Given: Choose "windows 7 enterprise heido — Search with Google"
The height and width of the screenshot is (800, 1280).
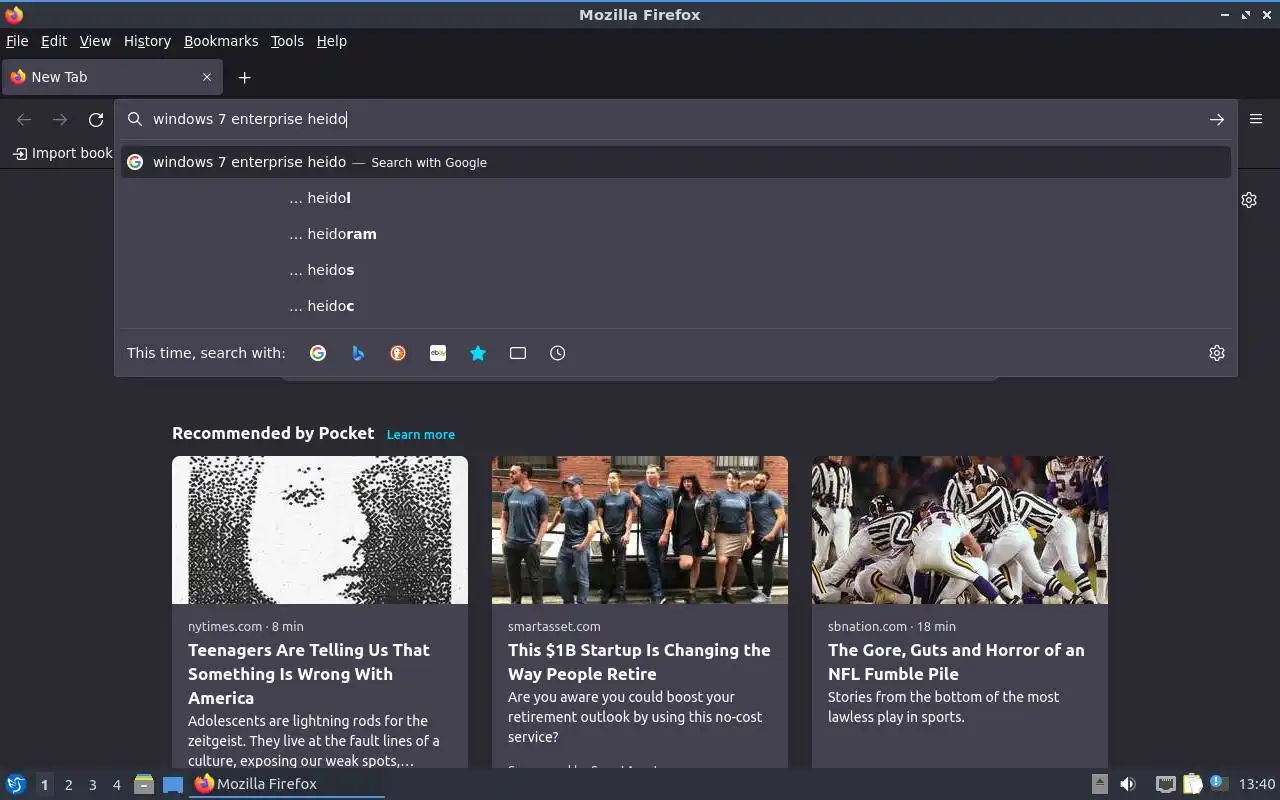Looking at the screenshot, I should tap(676, 162).
